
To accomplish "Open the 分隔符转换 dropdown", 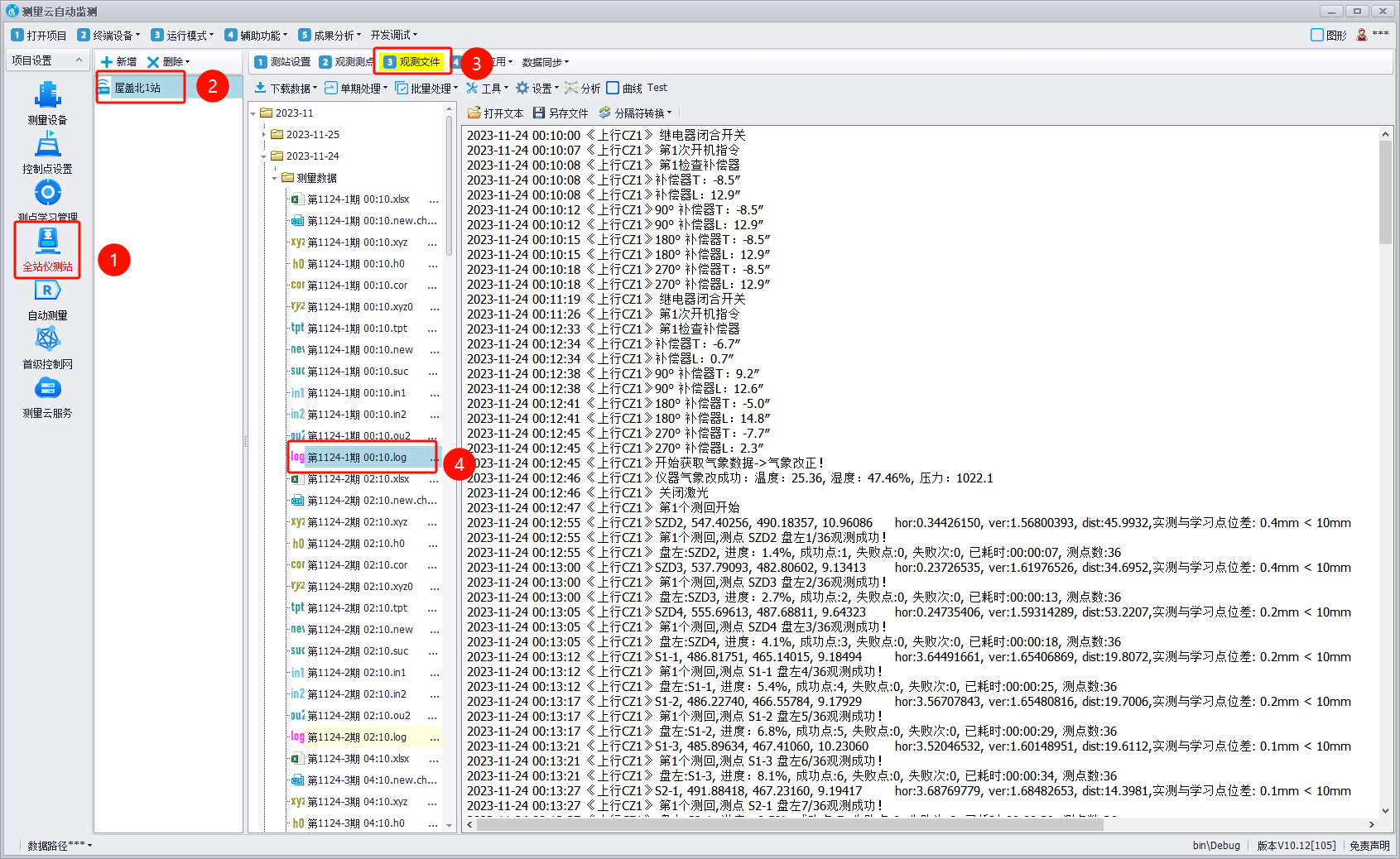I will coord(635,113).
